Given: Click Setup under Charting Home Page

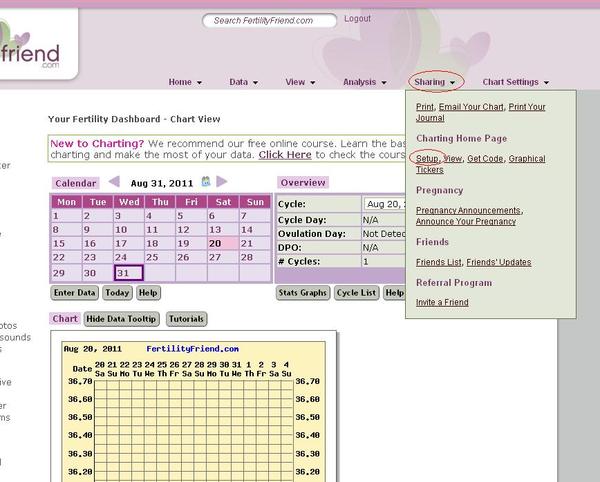Looking at the screenshot, I should tap(427, 158).
